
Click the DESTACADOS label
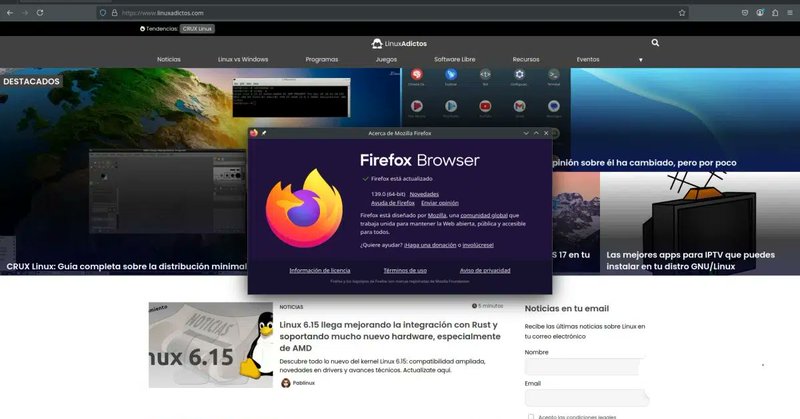click(x=31, y=81)
